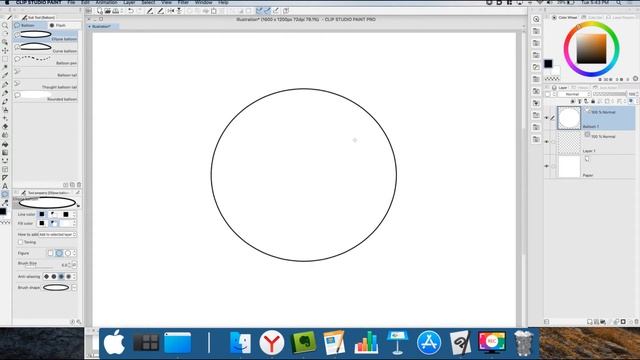Viewport: 640px width, 360px height.
Task: Select the rectangle Figure option
Action: click(x=50, y=253)
